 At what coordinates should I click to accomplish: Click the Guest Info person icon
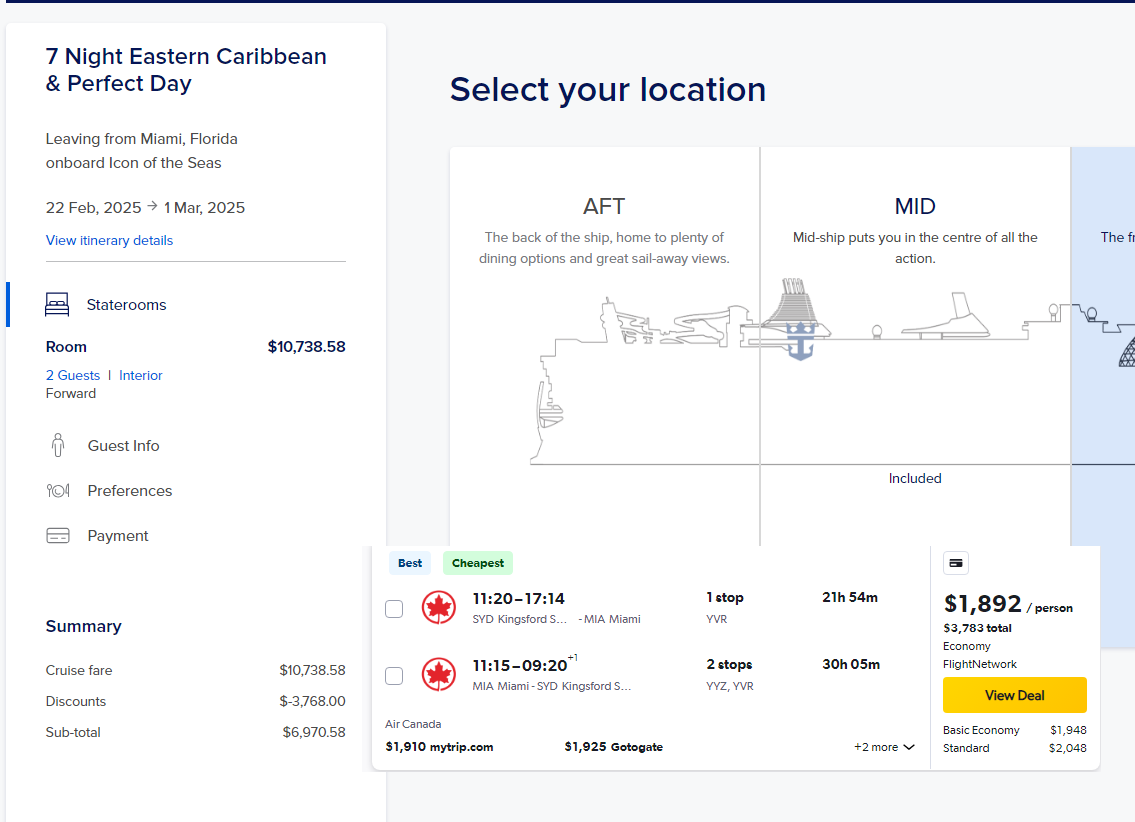(x=58, y=445)
